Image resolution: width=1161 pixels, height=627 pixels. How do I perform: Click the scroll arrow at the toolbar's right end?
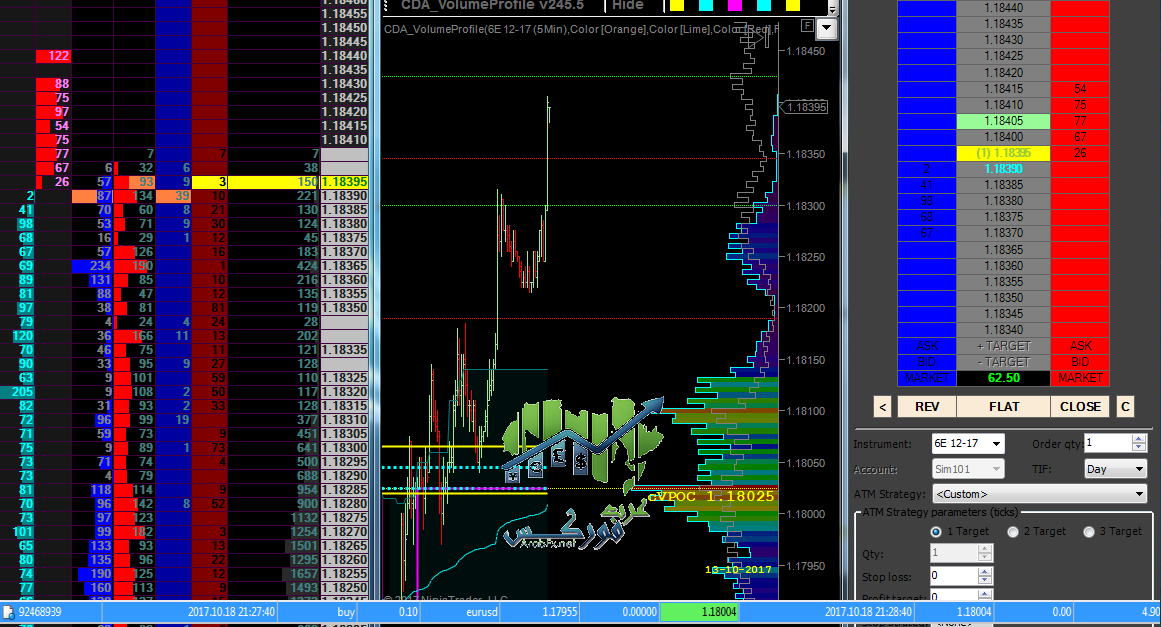tap(832, 9)
